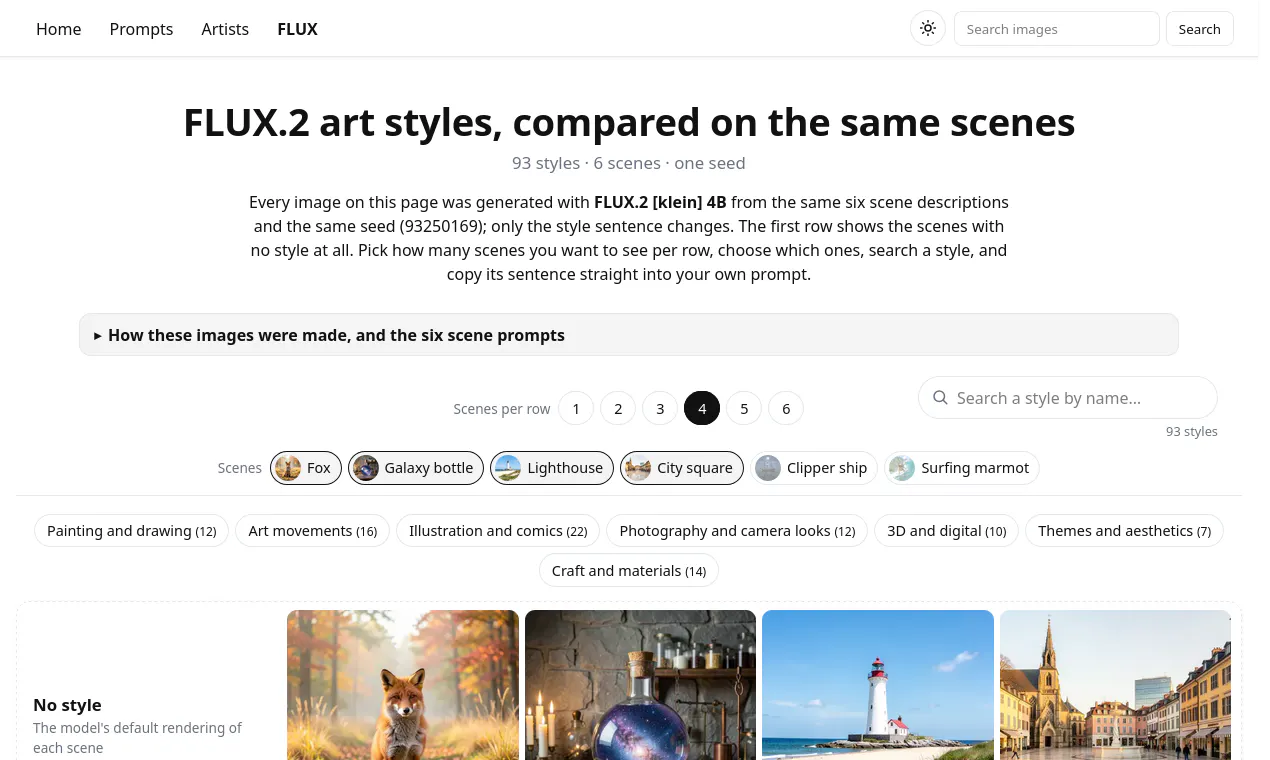1270x760 pixels.
Task: Open the Prompts nav link
Action: click(x=141, y=29)
